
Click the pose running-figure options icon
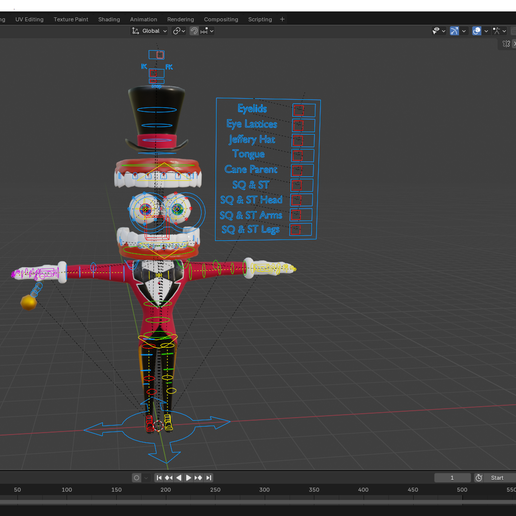(x=496, y=31)
